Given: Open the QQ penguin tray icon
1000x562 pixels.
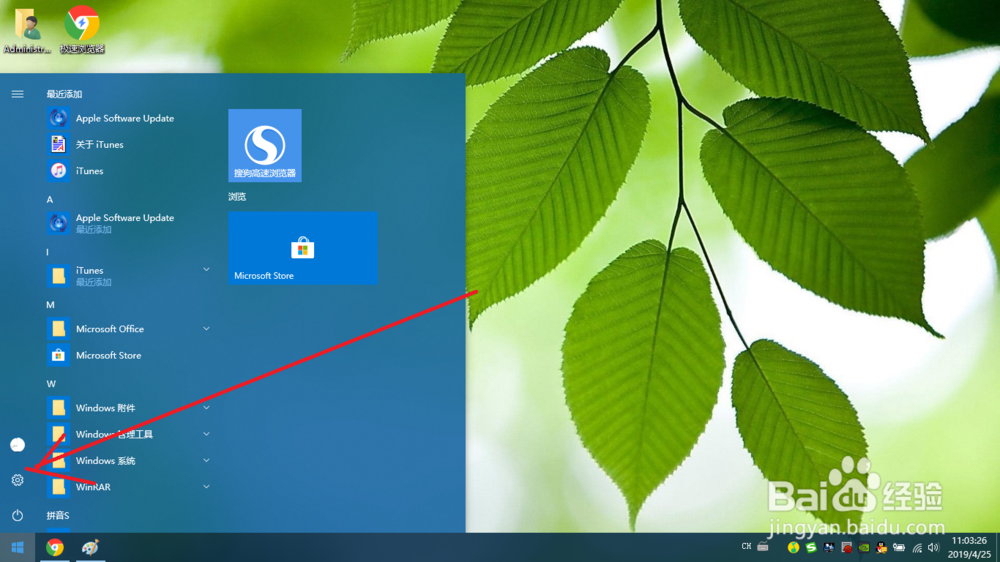Looking at the screenshot, I should click(x=881, y=547).
